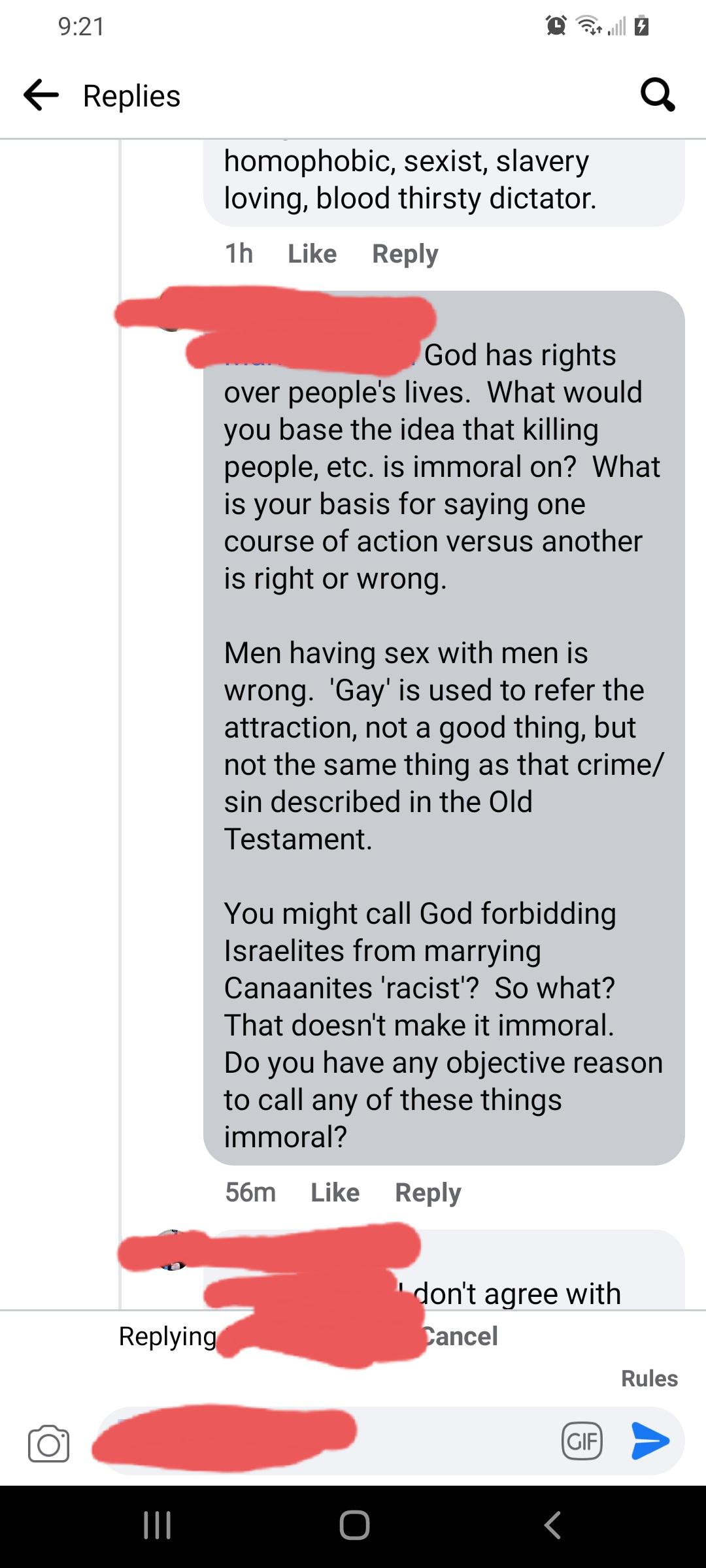Open the camera to attach a photo
Viewport: 706px width, 1568px height.
coord(50,1442)
